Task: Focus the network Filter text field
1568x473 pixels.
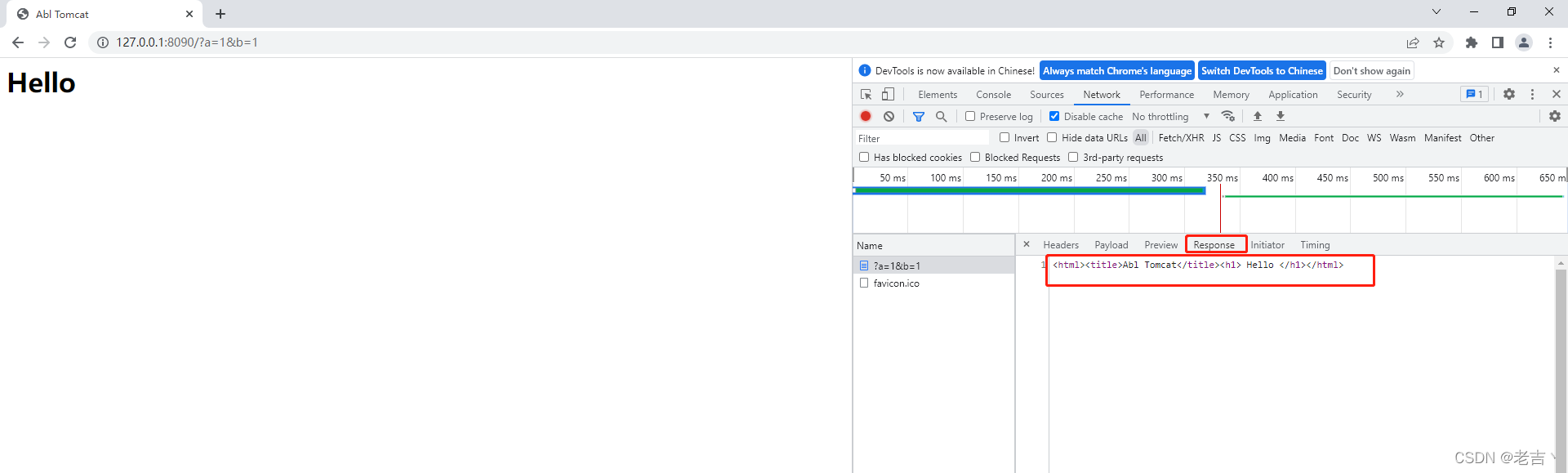Action: tap(922, 138)
